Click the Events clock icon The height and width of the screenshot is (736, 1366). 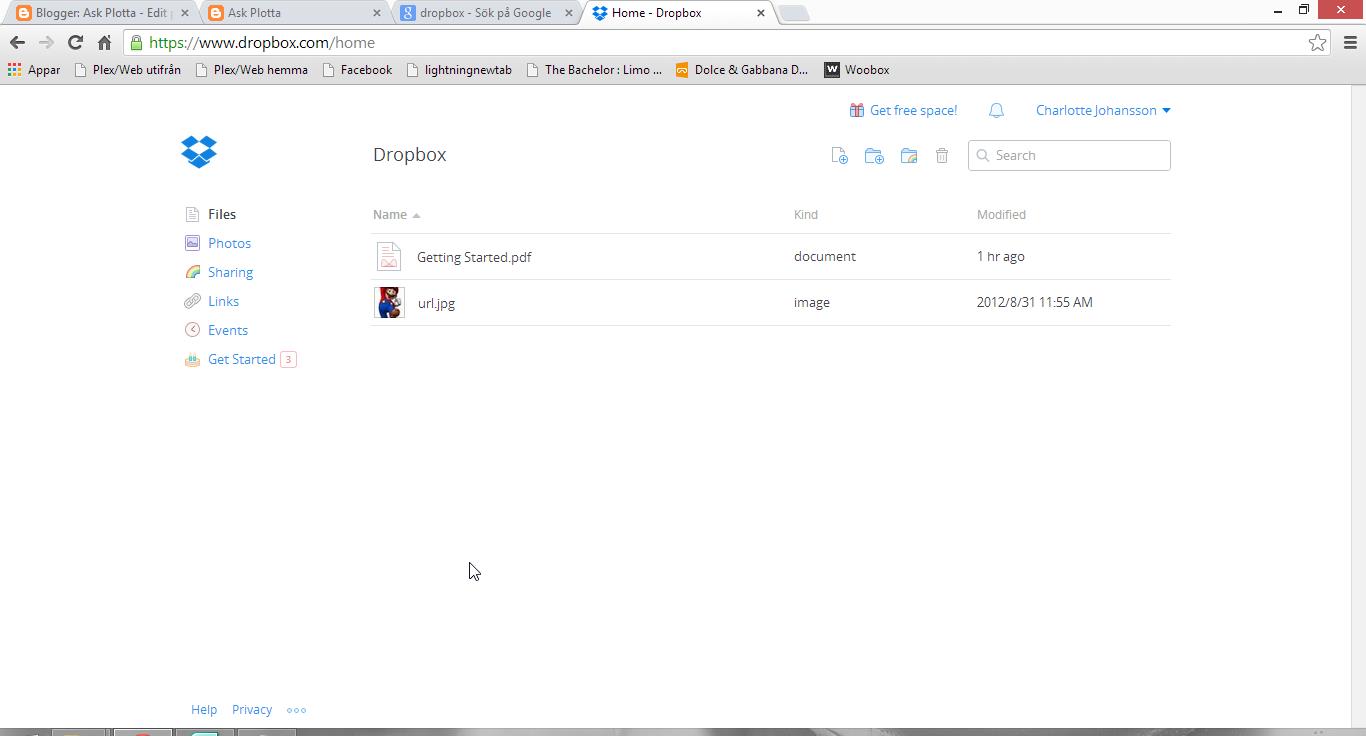(x=193, y=330)
